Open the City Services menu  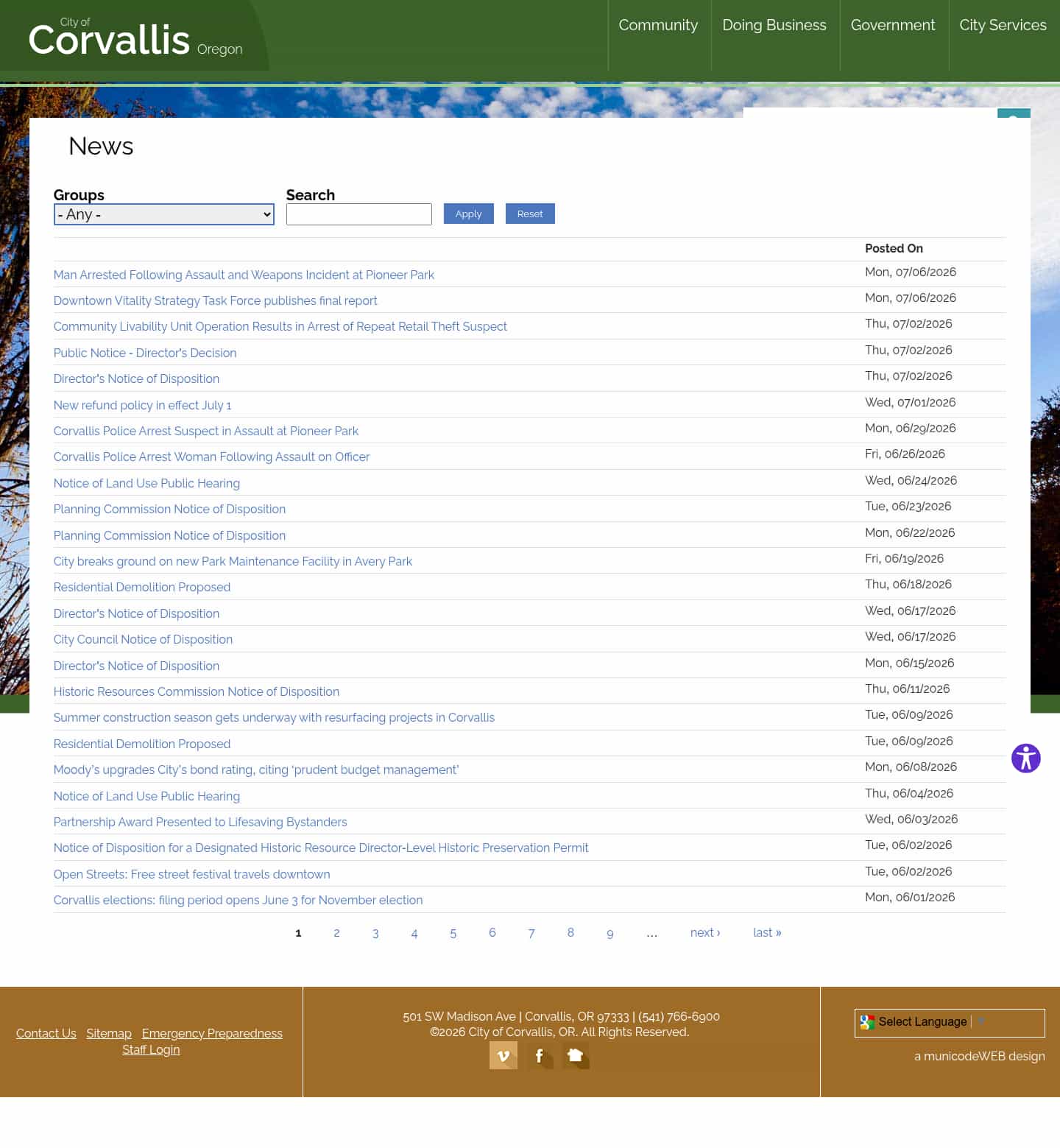(x=1003, y=25)
